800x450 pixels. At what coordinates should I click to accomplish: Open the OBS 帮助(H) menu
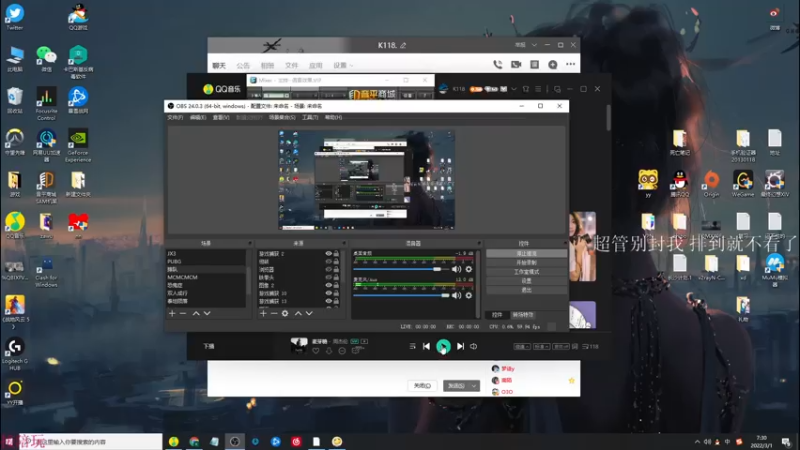333,117
